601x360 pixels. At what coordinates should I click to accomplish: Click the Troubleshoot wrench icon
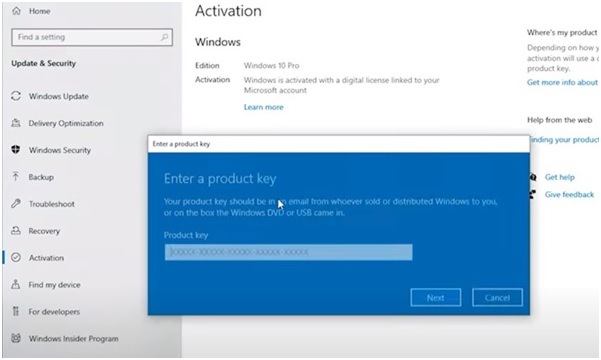(16, 204)
